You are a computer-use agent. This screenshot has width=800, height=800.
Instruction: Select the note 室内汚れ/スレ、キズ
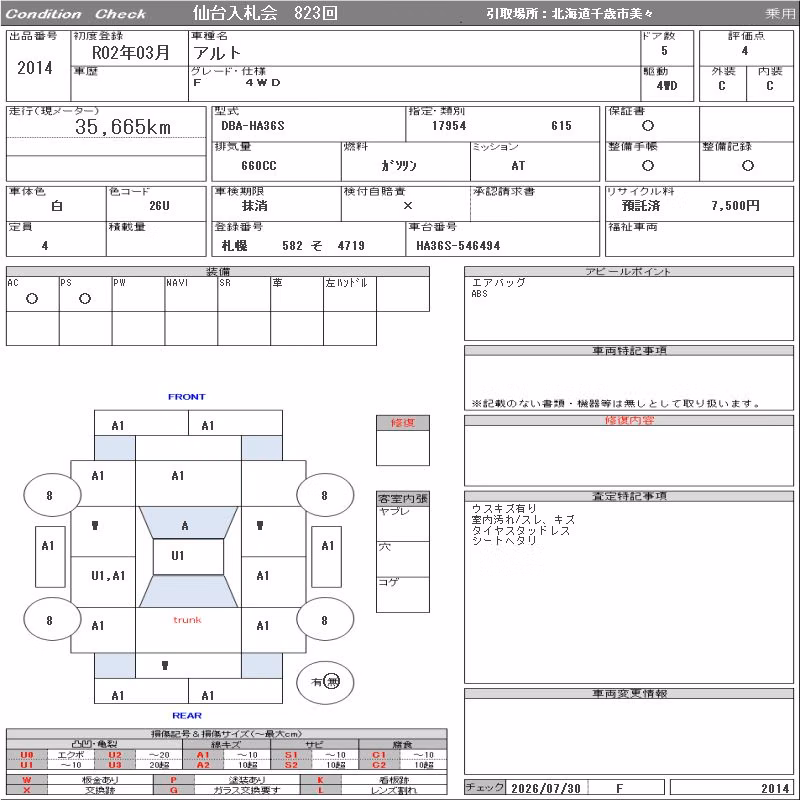click(523, 519)
